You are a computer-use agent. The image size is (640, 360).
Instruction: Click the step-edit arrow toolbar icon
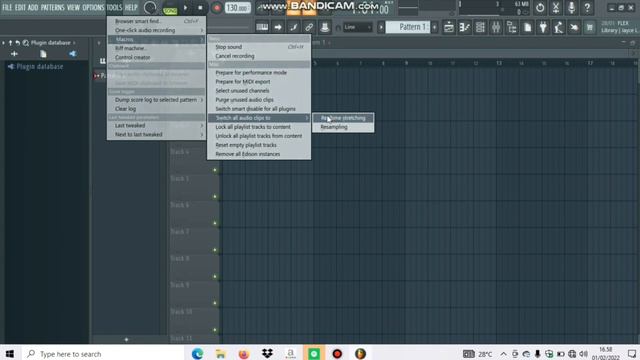click(x=278, y=27)
